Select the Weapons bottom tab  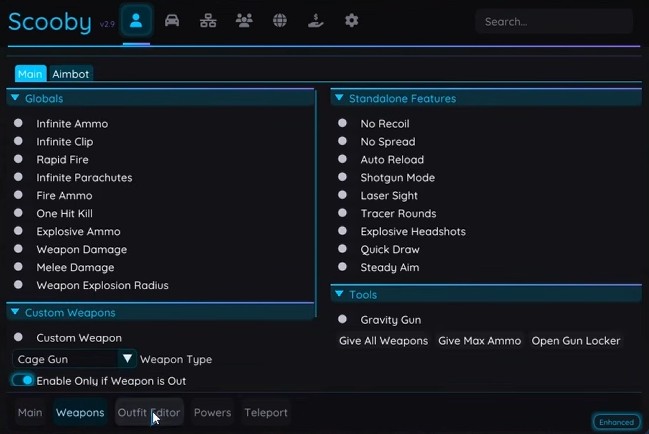(80, 412)
